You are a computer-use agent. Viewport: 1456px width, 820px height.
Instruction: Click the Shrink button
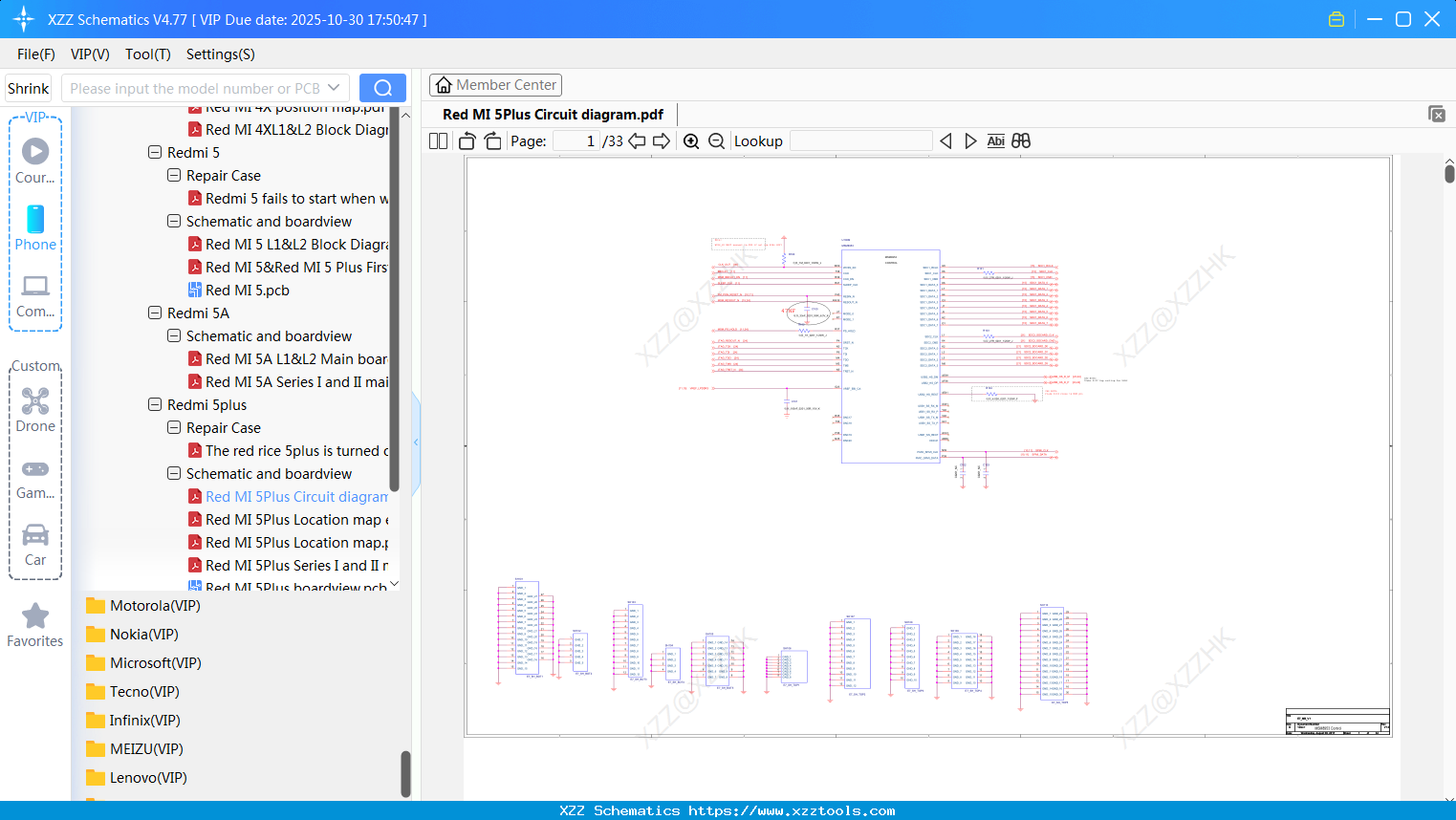[28, 88]
